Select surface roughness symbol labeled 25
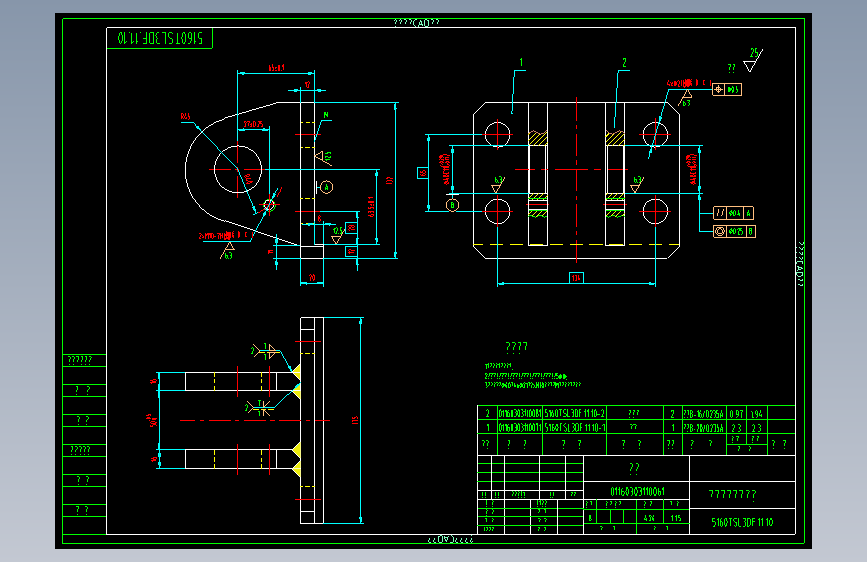Viewport: 867px width, 562px height. tap(754, 60)
